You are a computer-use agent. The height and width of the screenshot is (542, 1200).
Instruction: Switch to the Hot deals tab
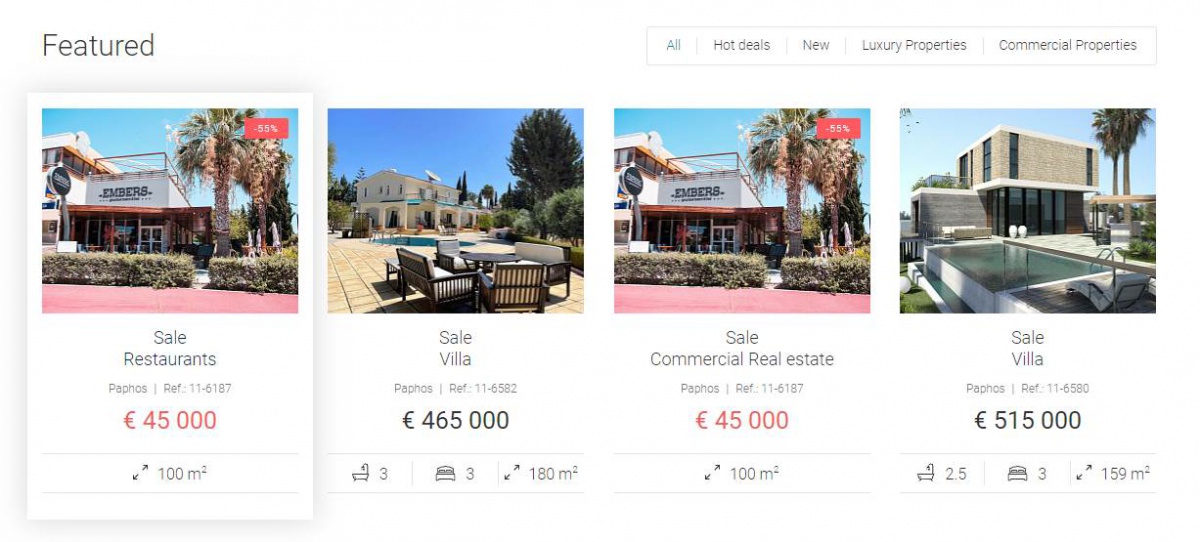coord(742,45)
